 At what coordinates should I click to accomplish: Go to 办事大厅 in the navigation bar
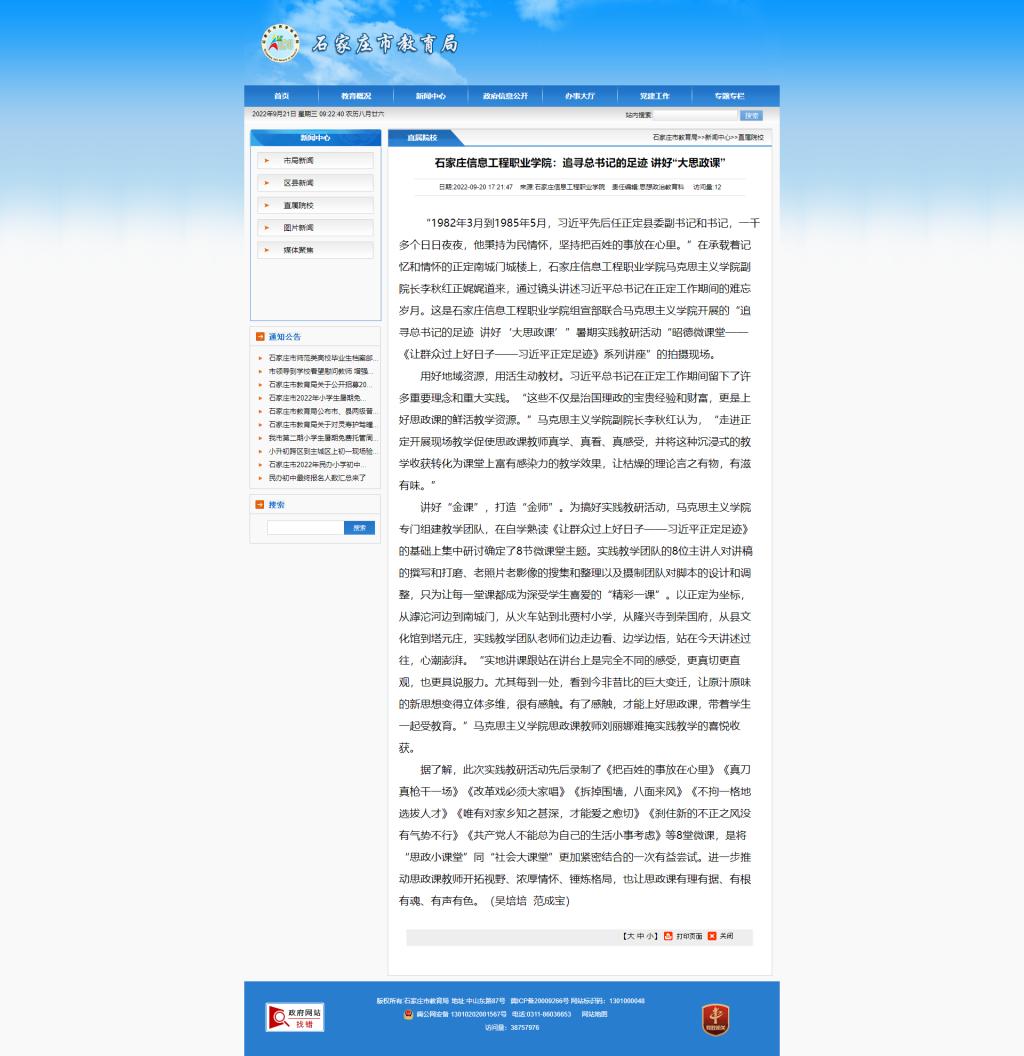[579, 96]
